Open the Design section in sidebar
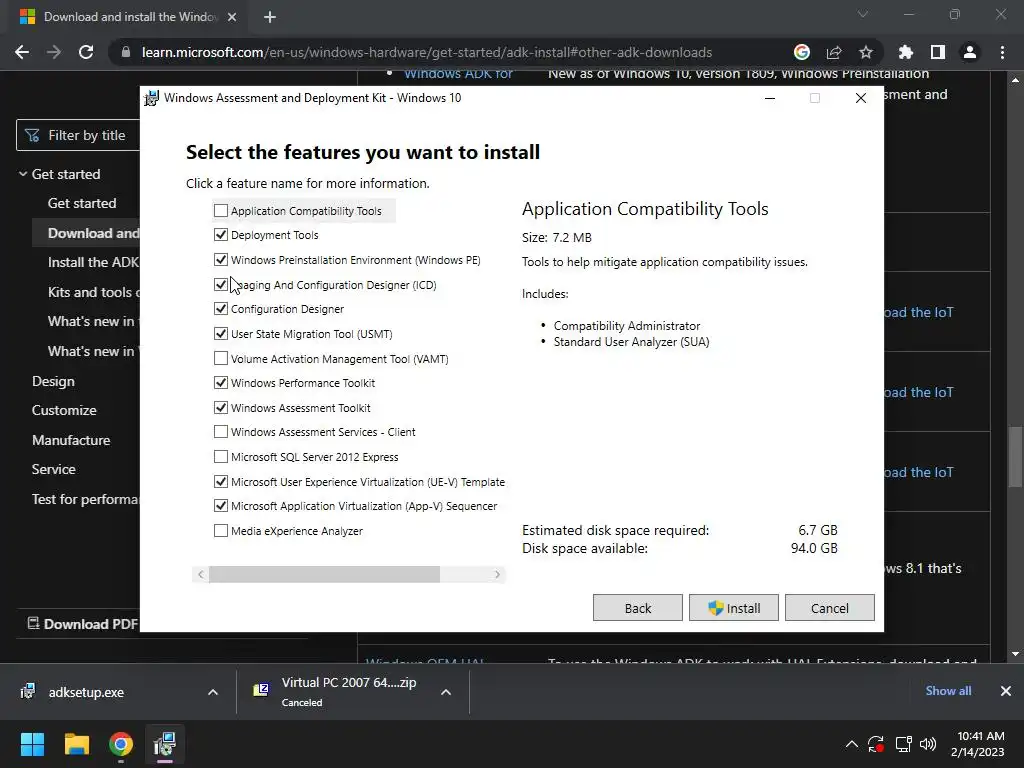This screenshot has height=768, width=1024. tap(53, 381)
